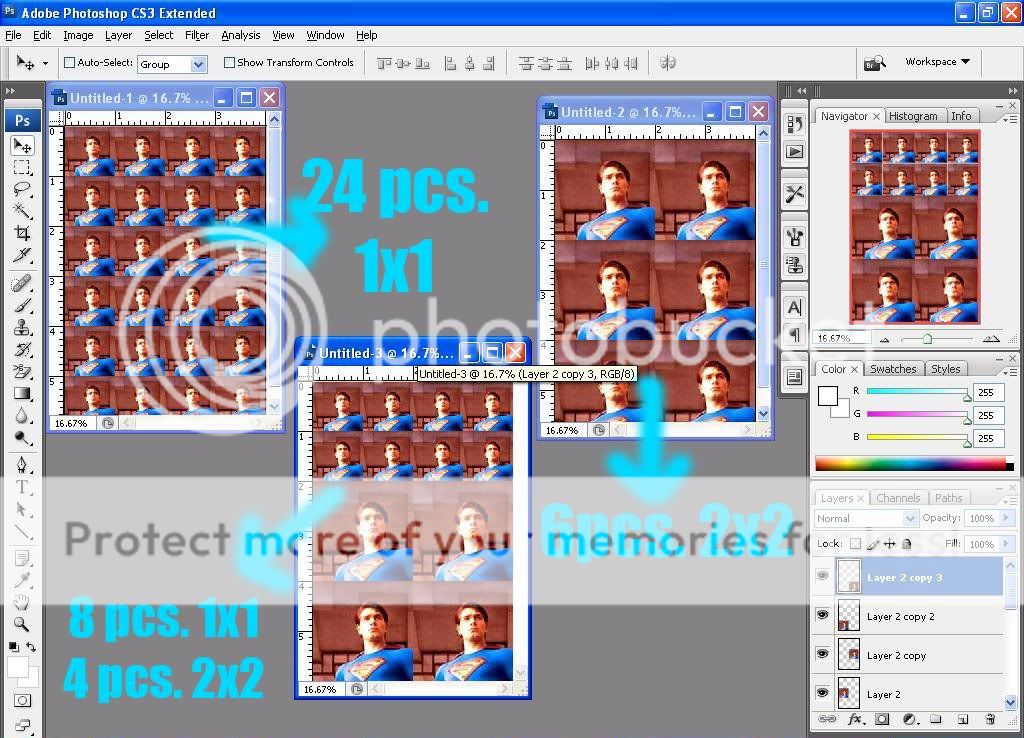The image size is (1024, 738).
Task: Open the Filter menu
Action: pyautogui.click(x=196, y=35)
